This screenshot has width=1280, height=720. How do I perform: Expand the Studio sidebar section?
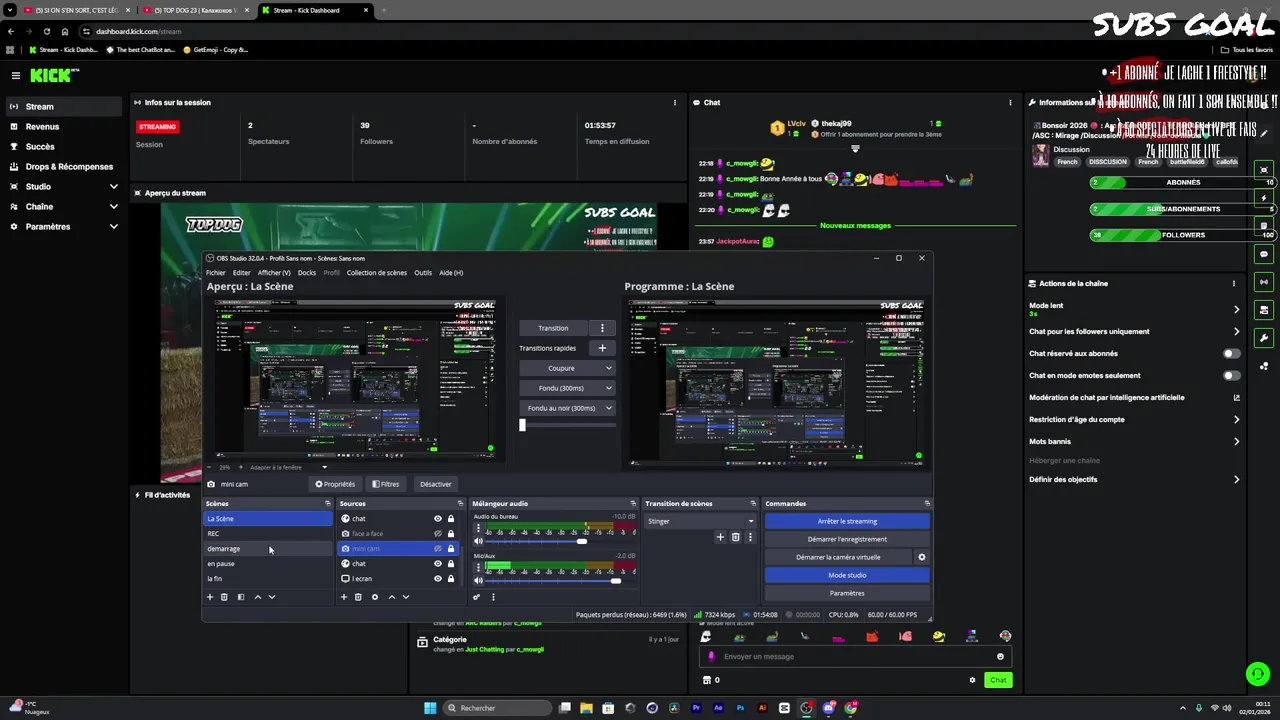(x=113, y=187)
